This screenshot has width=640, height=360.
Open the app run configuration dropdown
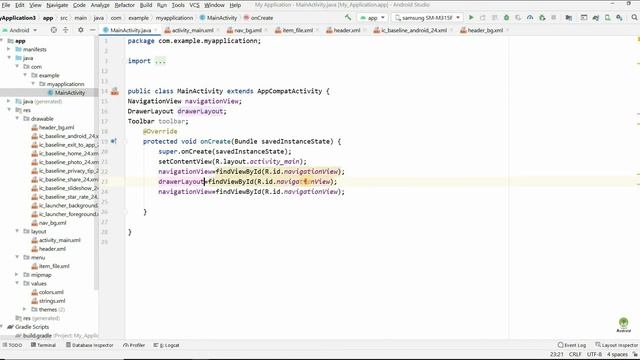[373, 18]
